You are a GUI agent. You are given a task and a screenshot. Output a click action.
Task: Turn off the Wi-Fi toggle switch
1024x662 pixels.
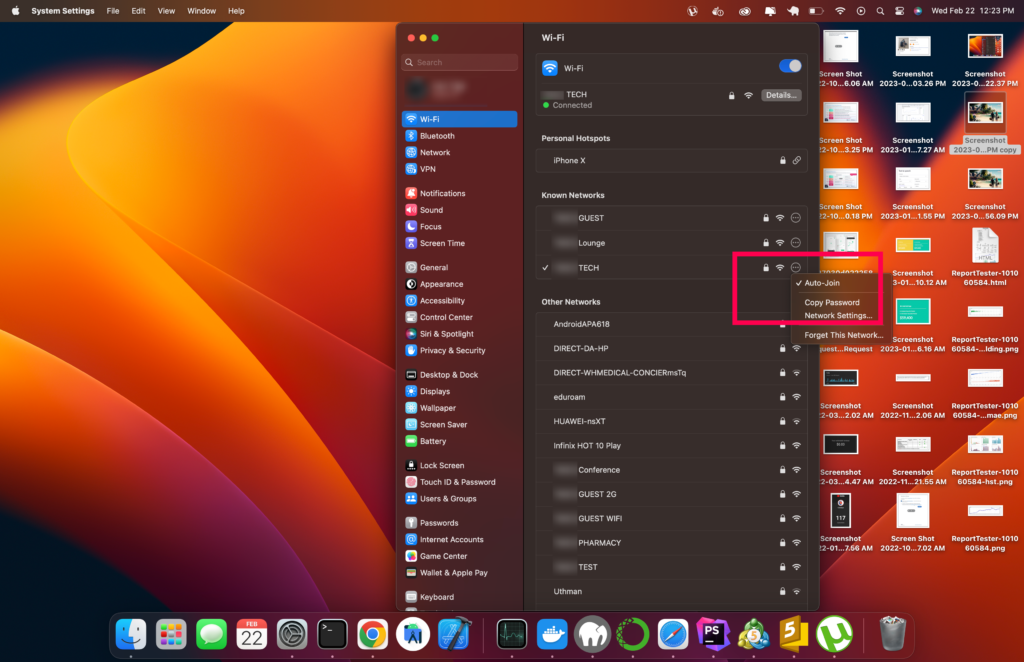tap(790, 67)
